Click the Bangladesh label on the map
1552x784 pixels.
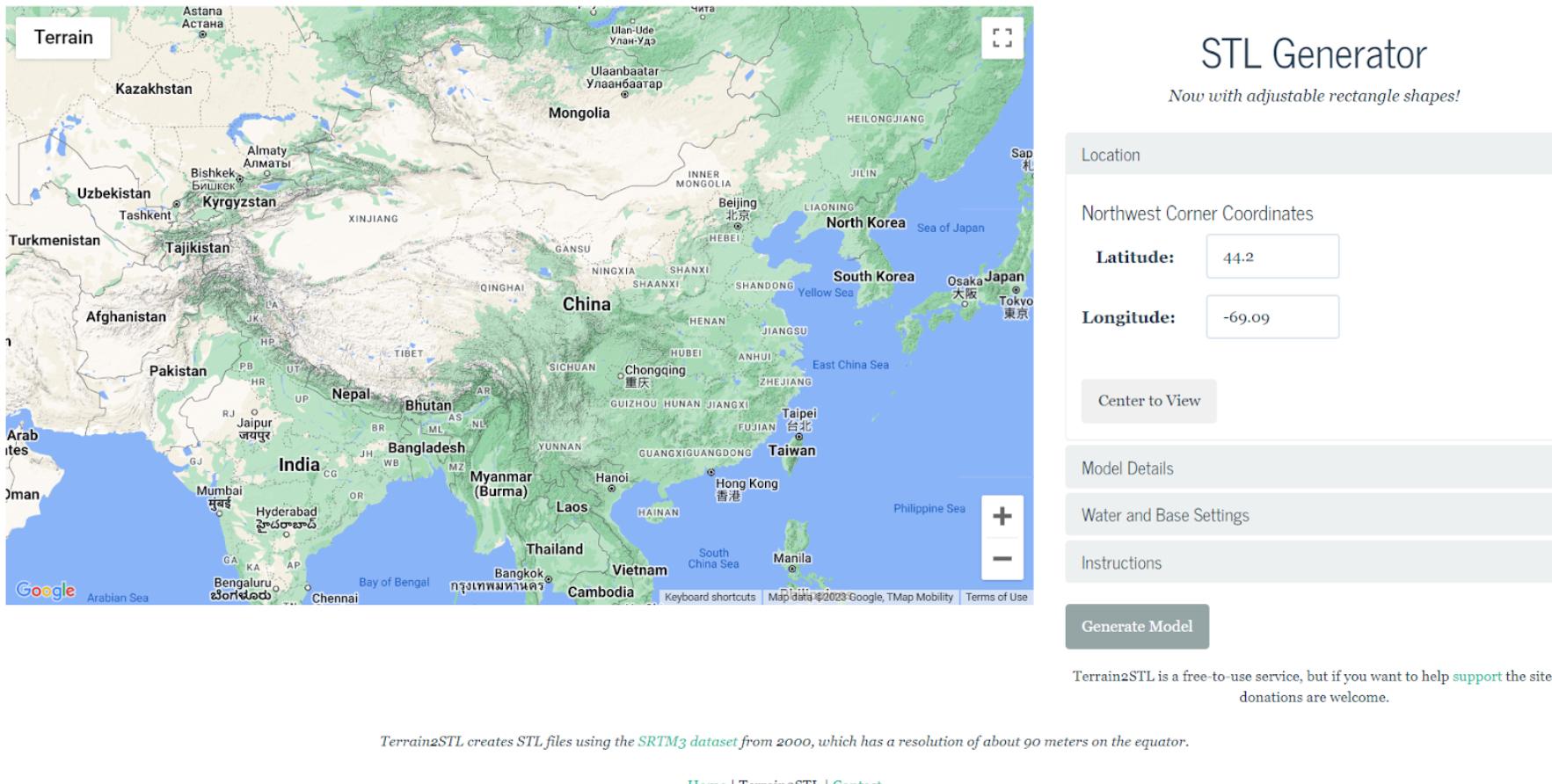click(426, 447)
